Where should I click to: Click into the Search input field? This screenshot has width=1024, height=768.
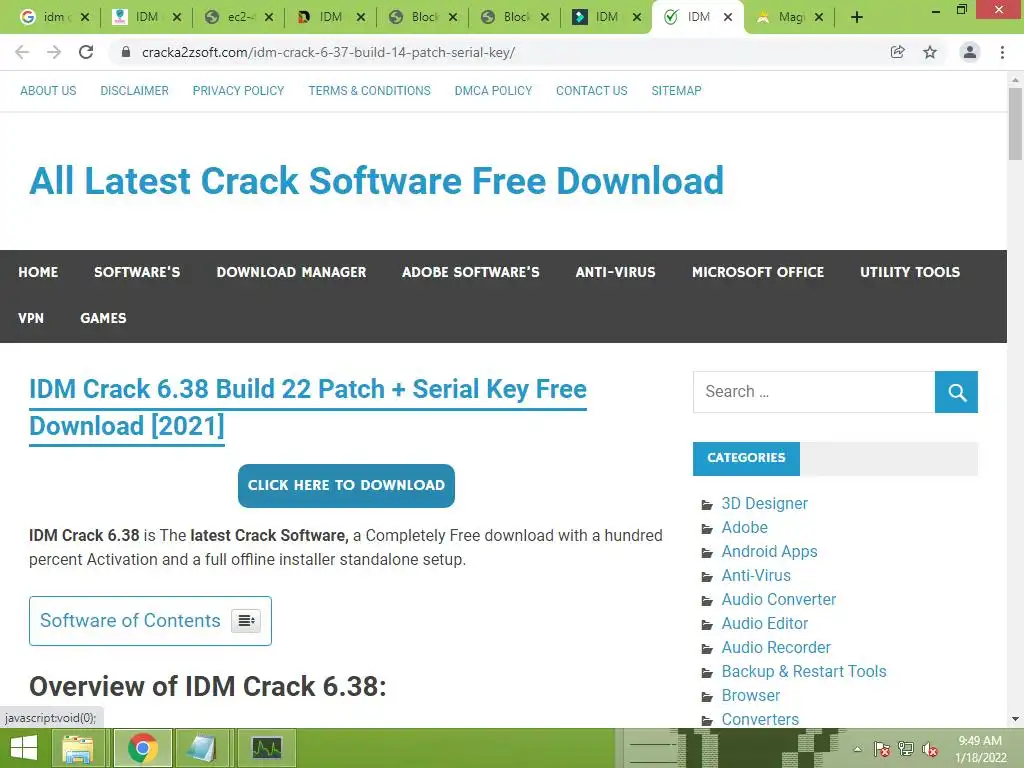(x=814, y=392)
